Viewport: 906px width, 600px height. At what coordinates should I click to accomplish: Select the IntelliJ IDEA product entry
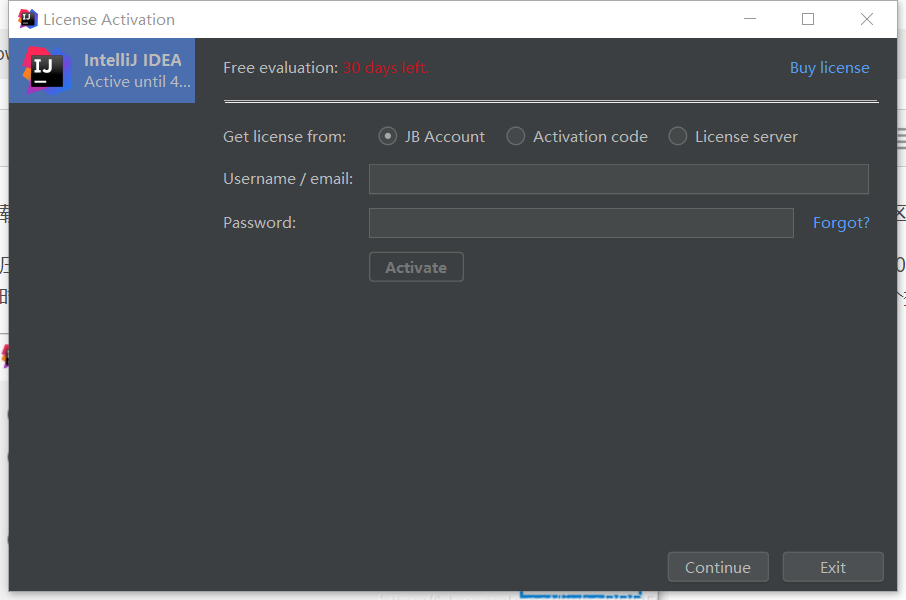(x=102, y=71)
